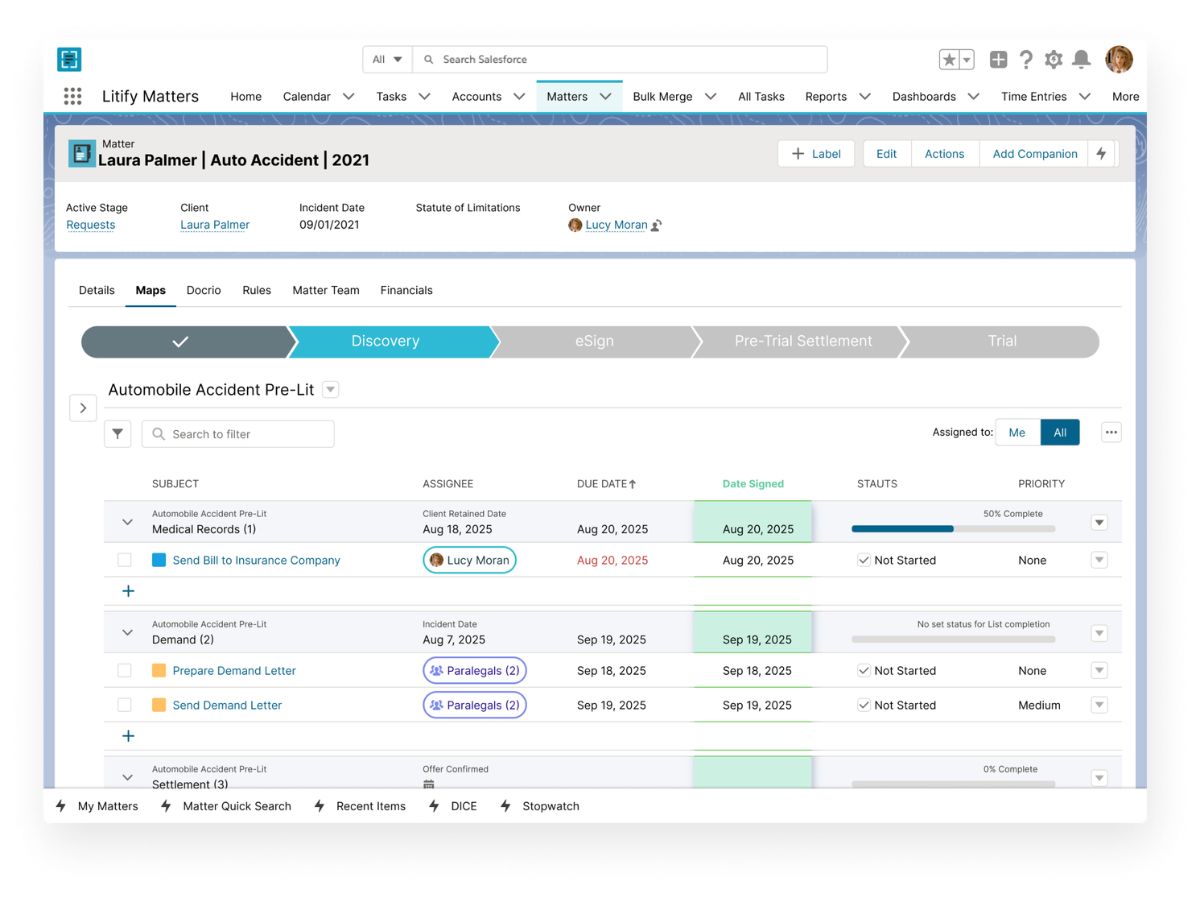Click the + Label button
The width and height of the screenshot is (1200, 900).
(816, 154)
